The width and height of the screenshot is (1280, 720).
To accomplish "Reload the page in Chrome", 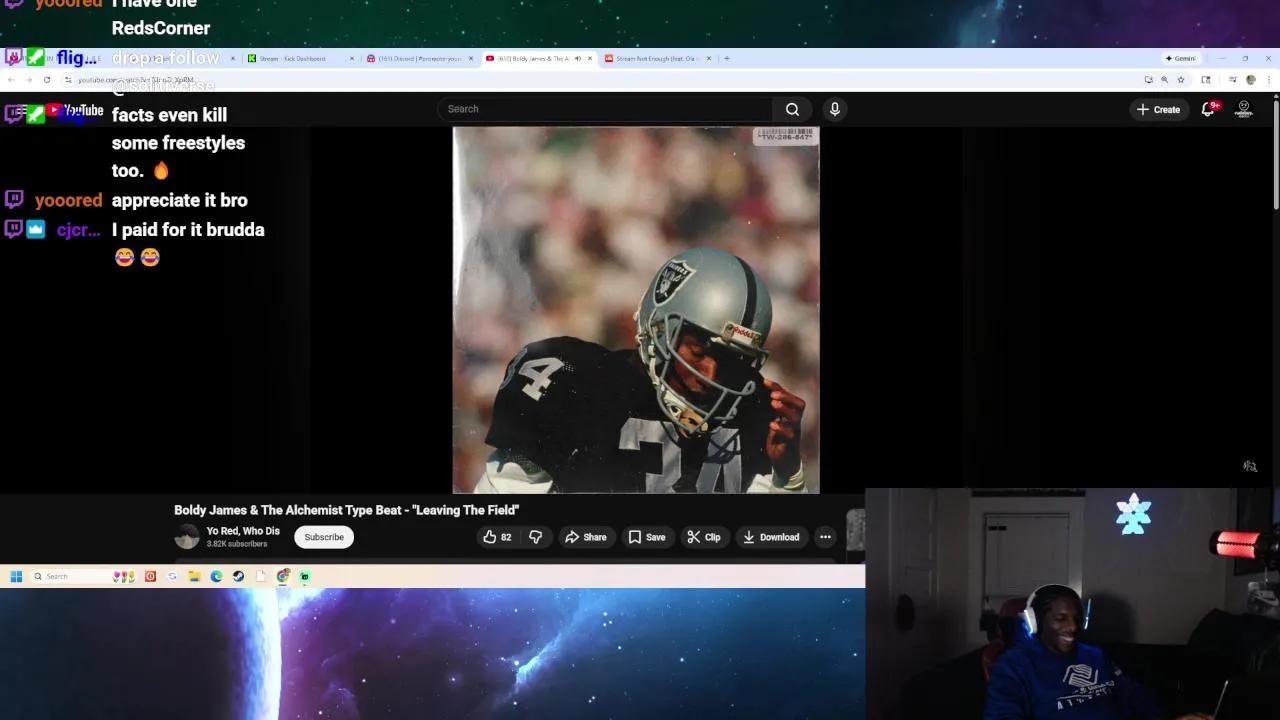I will [46, 80].
